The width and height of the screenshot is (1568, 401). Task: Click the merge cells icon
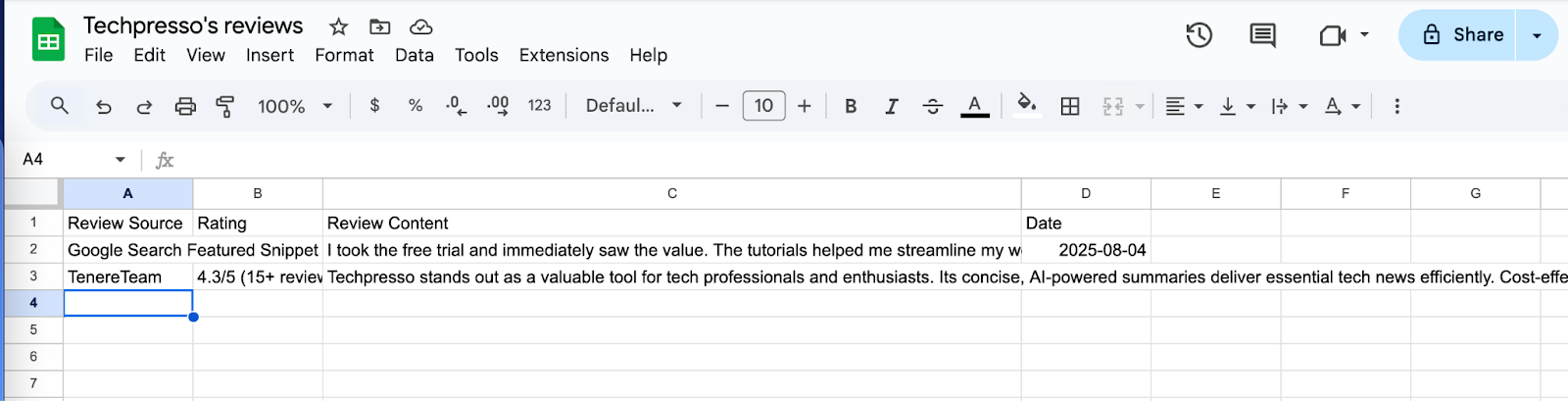tap(1113, 106)
